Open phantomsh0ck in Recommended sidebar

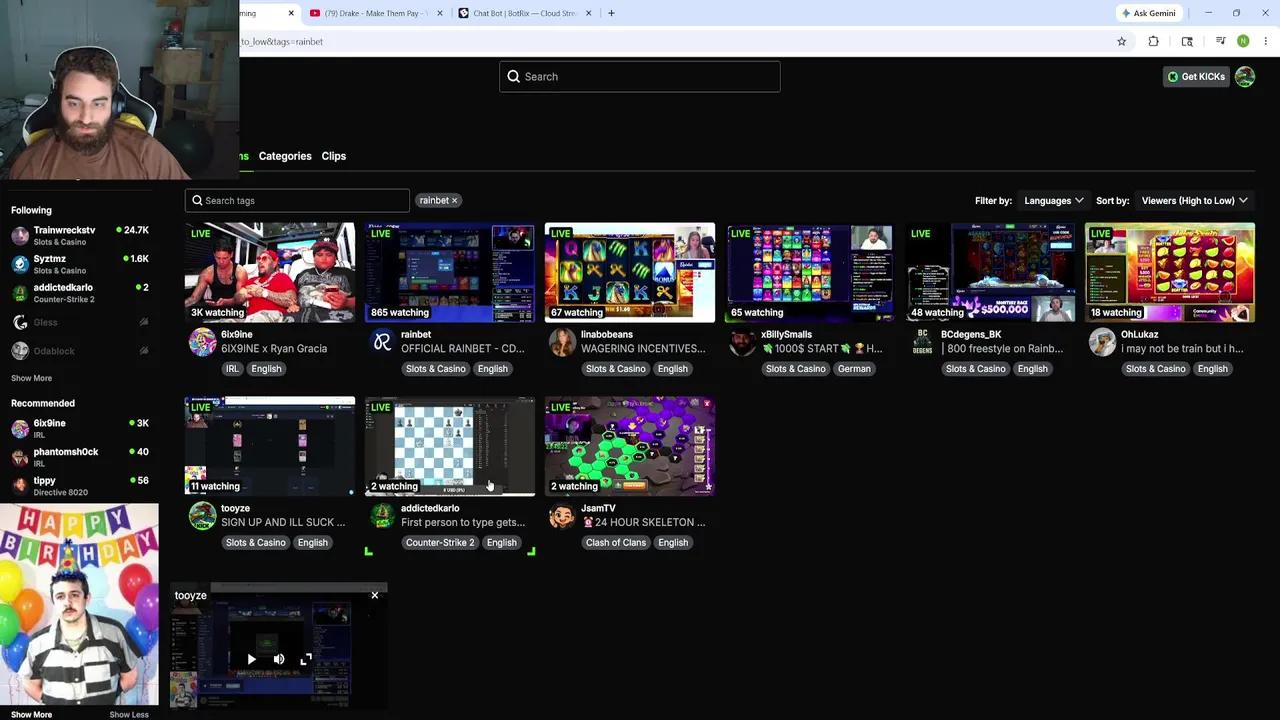click(80, 457)
